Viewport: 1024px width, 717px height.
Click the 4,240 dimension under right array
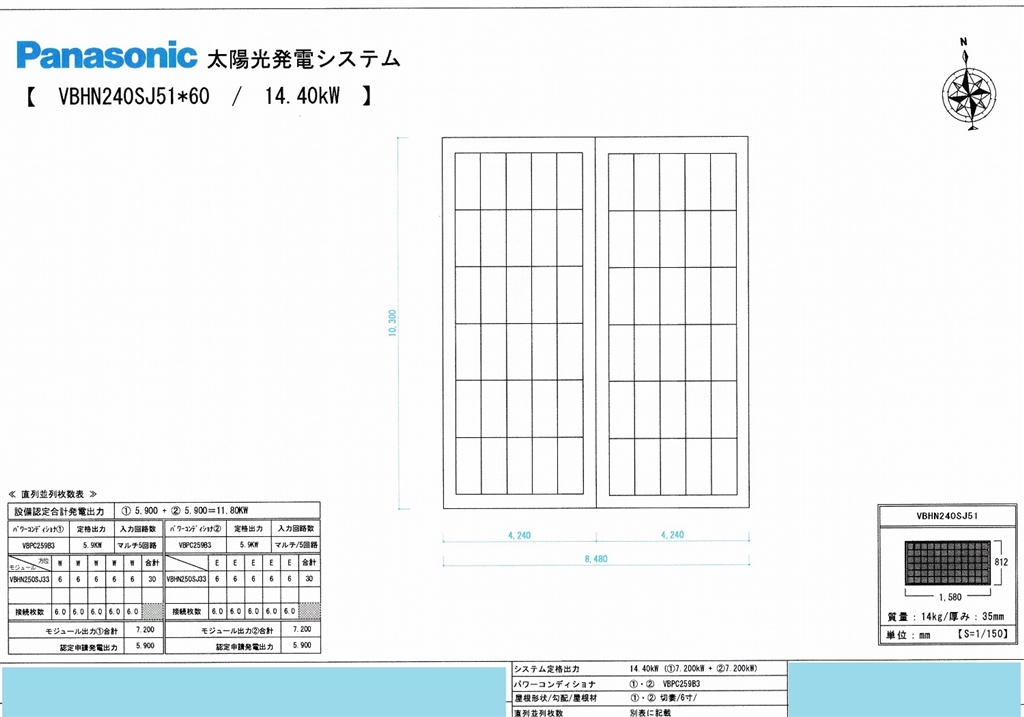click(673, 535)
